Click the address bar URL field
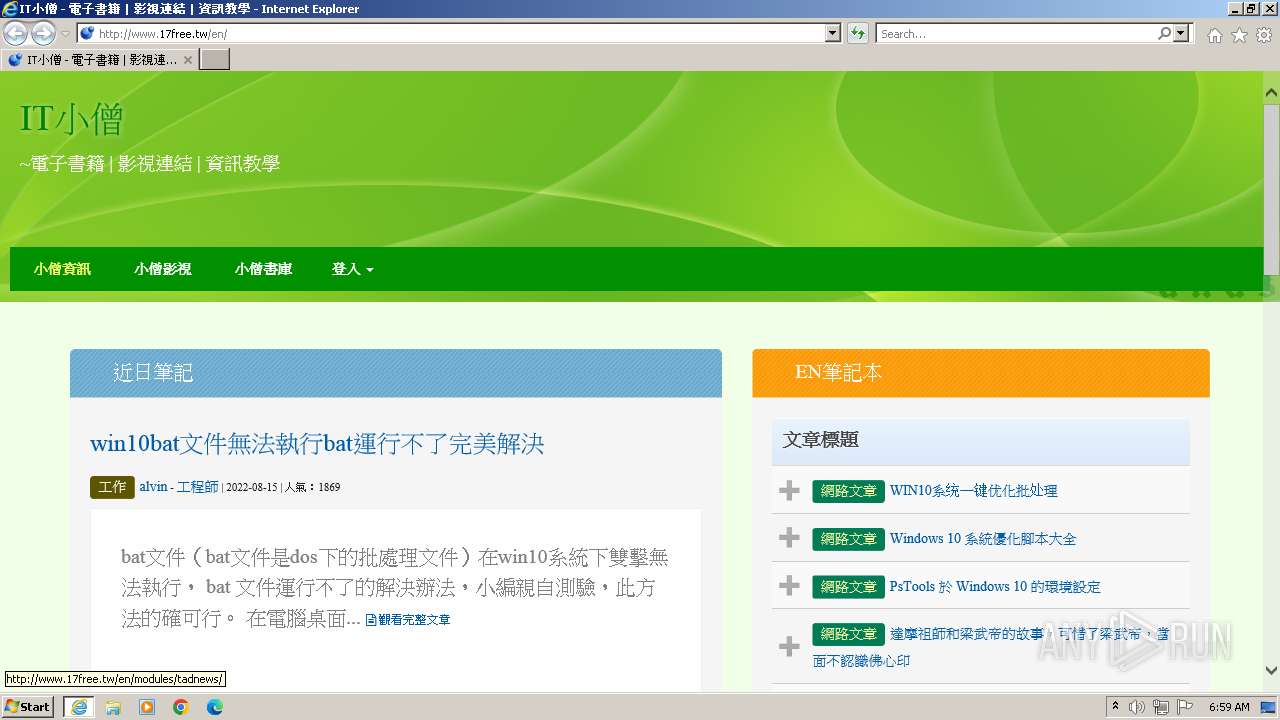 (460, 33)
